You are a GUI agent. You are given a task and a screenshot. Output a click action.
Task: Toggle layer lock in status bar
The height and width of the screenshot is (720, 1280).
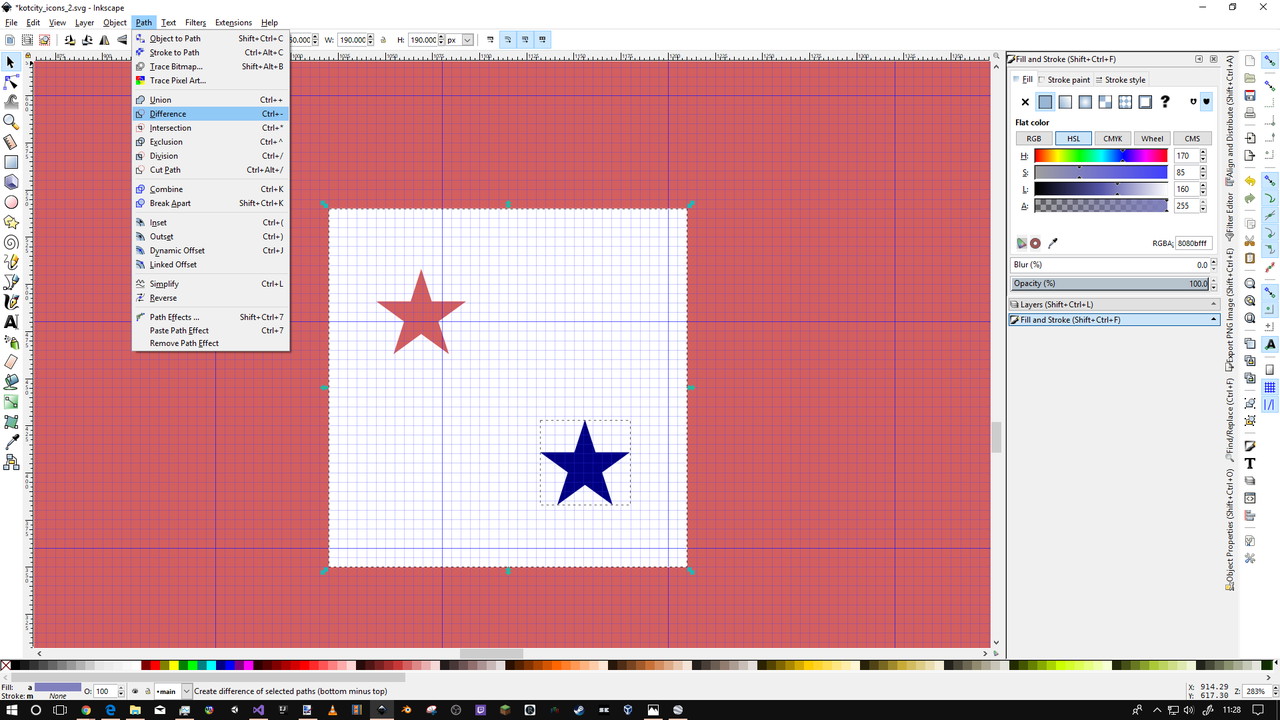click(x=147, y=691)
